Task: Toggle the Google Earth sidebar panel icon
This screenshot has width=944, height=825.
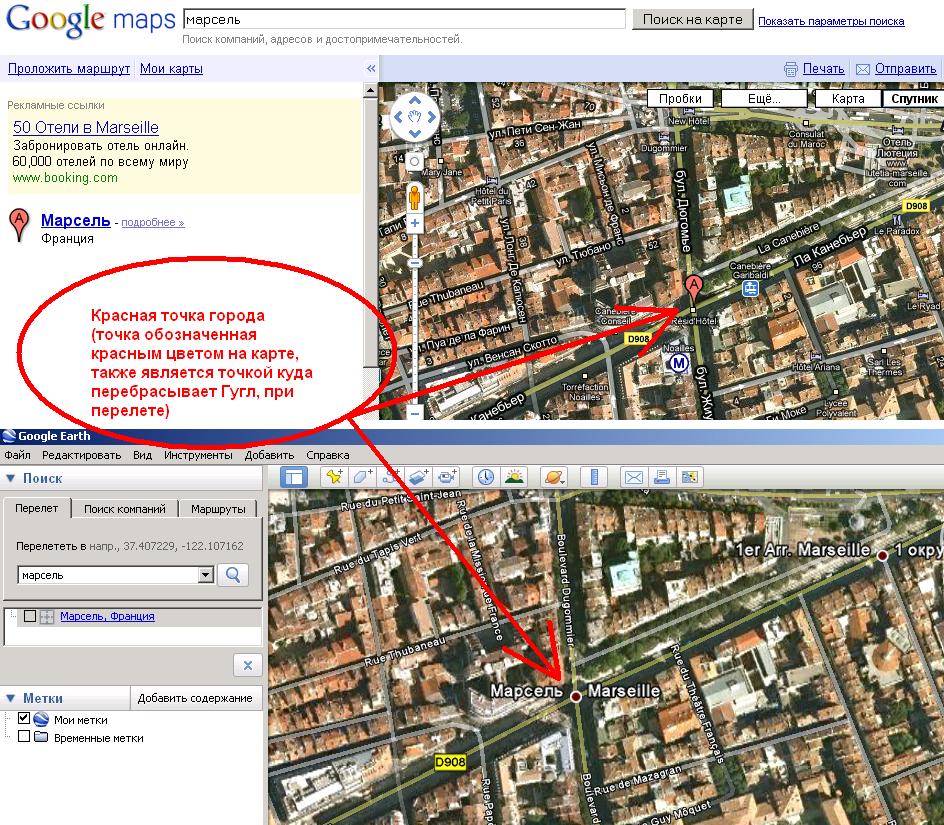Action: [x=294, y=477]
